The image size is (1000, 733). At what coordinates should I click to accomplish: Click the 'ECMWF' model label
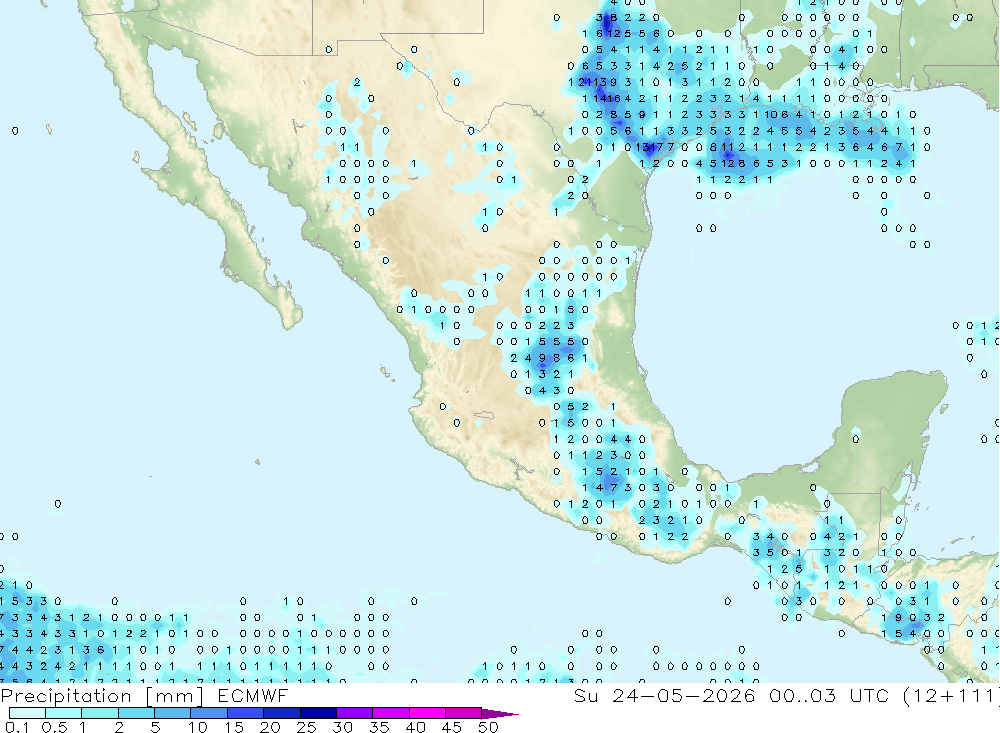pyautogui.click(x=253, y=695)
